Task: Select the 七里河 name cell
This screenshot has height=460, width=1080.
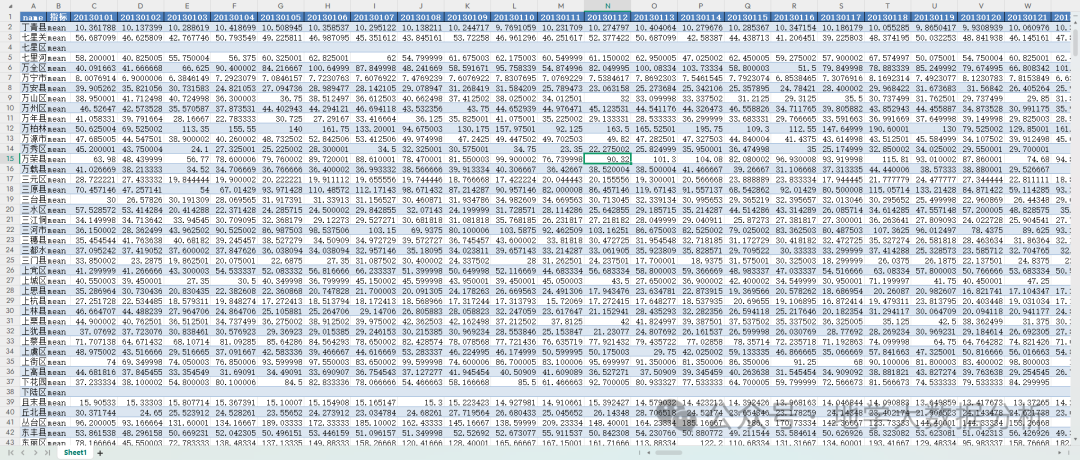Action: click(x=34, y=59)
